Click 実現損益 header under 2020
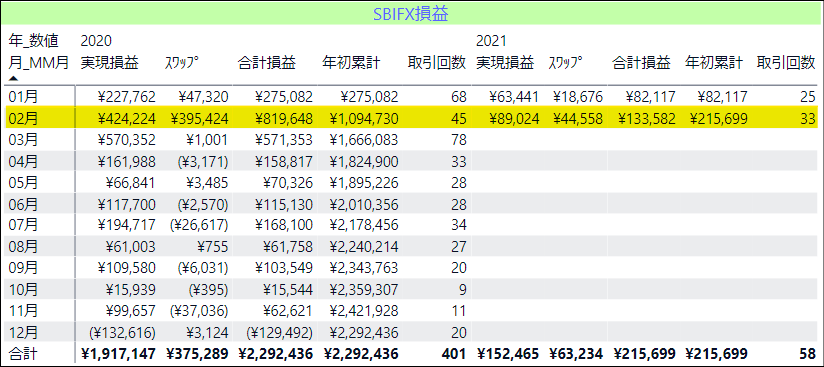The height and width of the screenshot is (367, 824). [x=110, y=64]
